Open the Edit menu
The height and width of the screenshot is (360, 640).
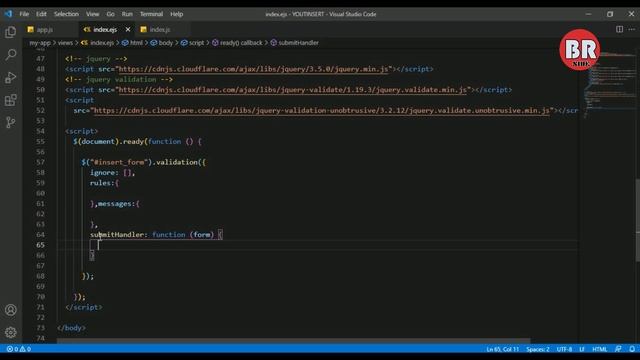click(41, 14)
